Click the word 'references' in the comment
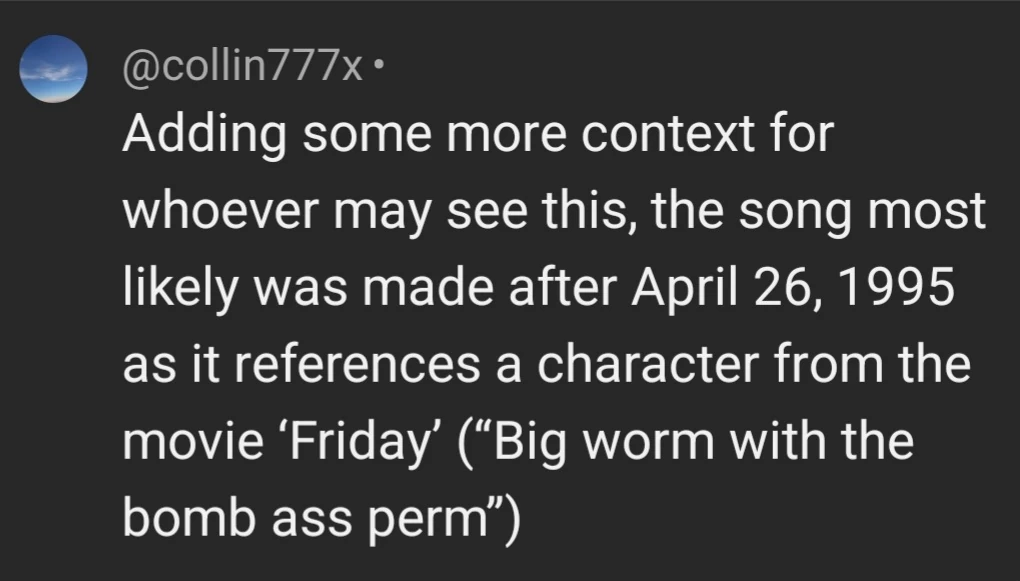This screenshot has width=1020, height=581. pyautogui.click(x=356, y=364)
